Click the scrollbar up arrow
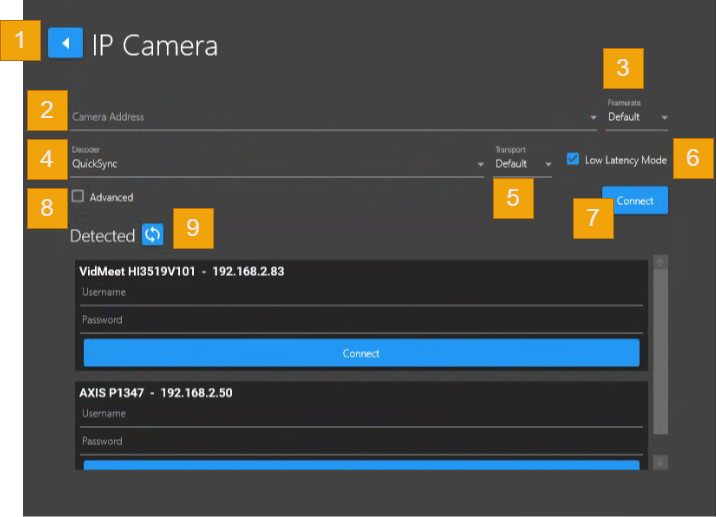The image size is (717, 517). pyautogui.click(x=660, y=263)
